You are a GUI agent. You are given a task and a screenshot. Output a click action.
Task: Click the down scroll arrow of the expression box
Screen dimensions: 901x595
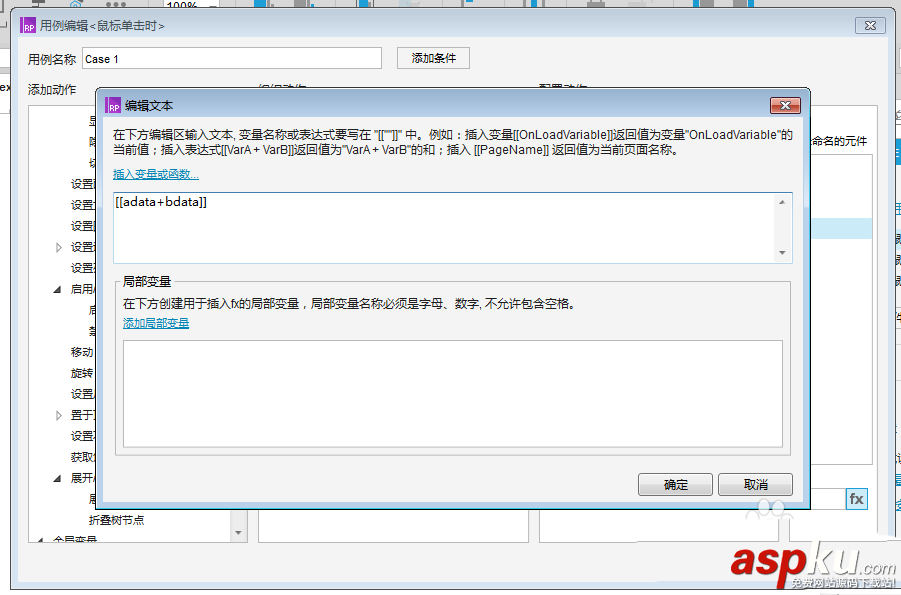click(783, 252)
